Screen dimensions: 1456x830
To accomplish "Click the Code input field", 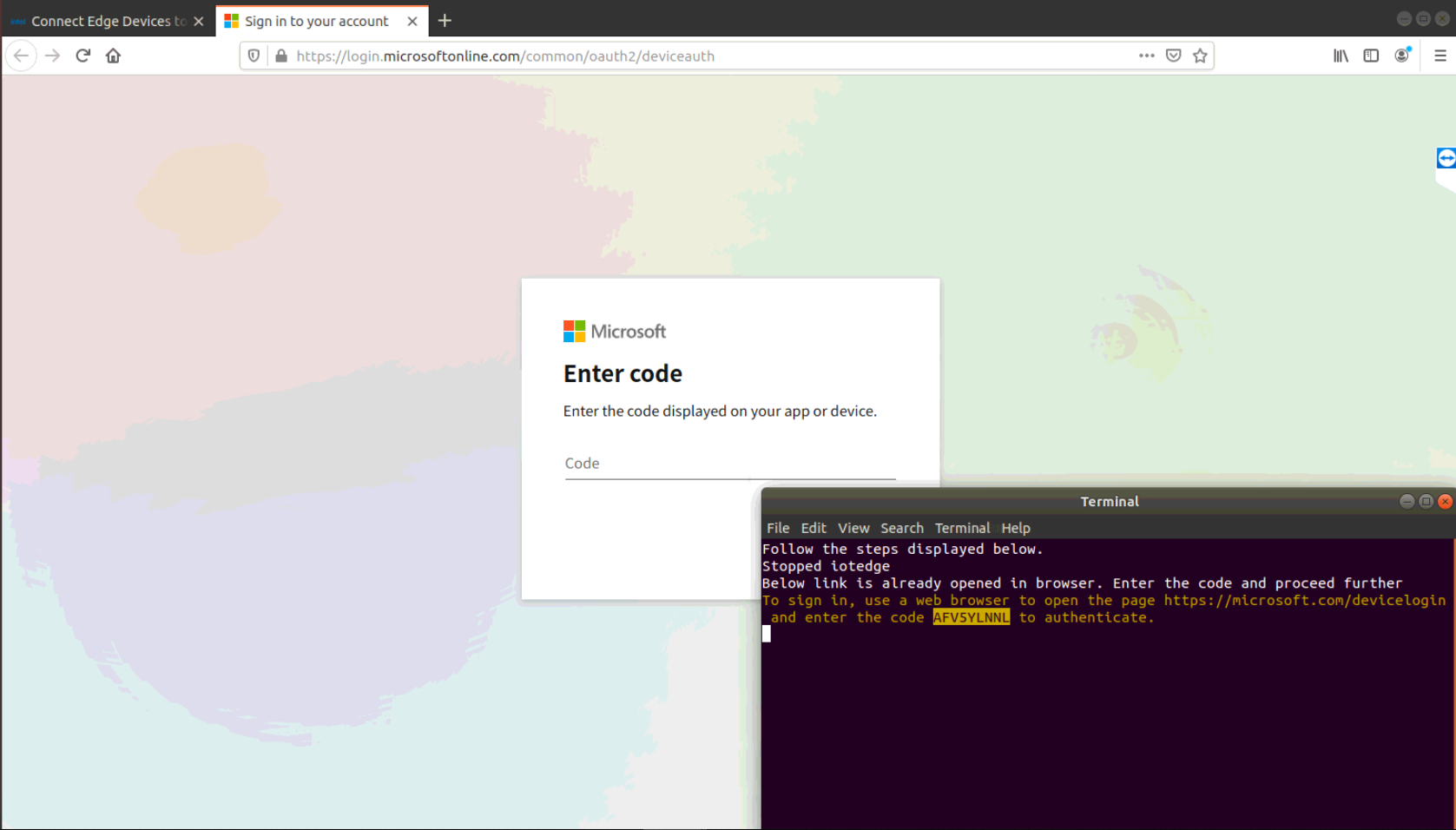I will coord(730,464).
